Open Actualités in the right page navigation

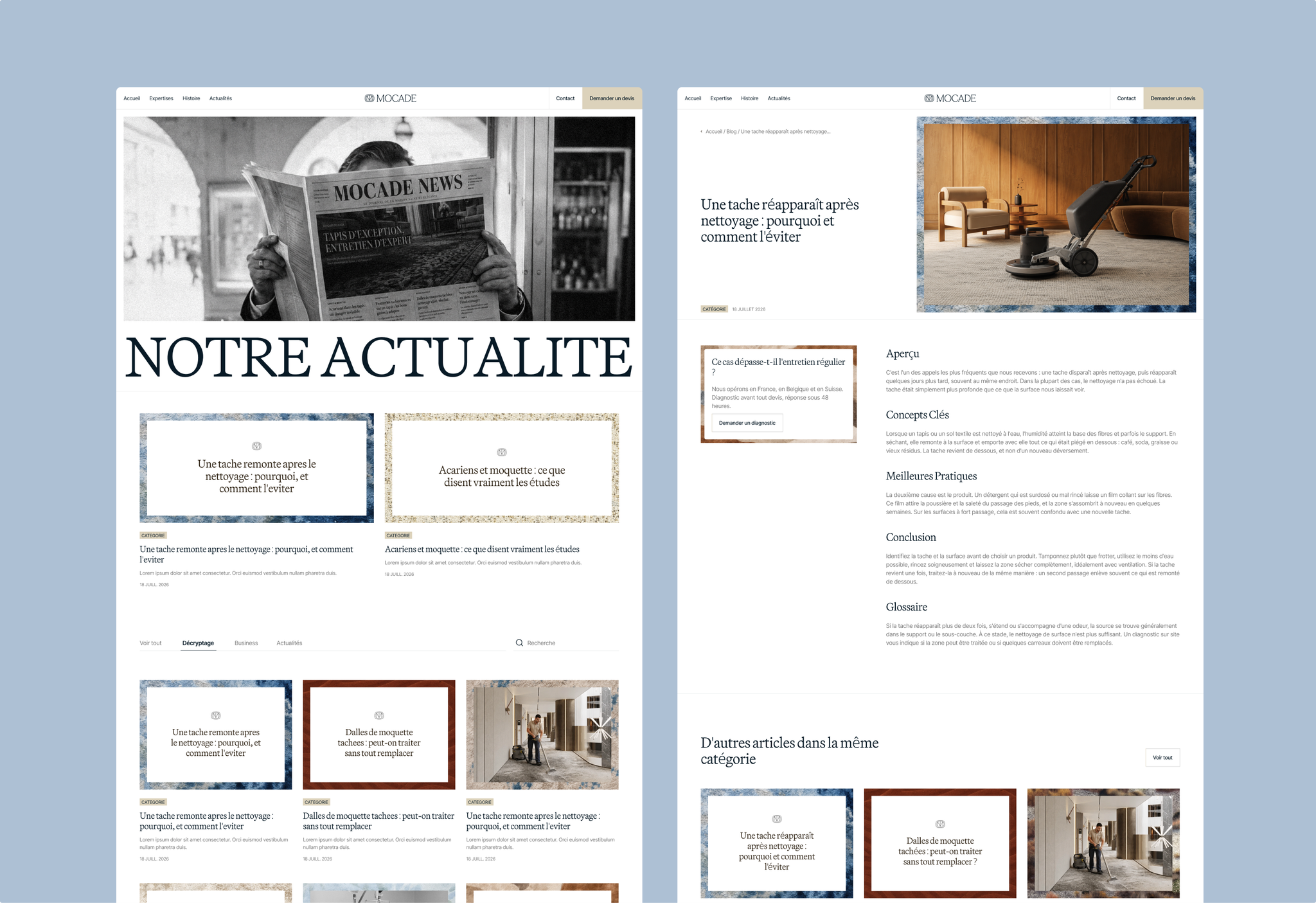pos(779,98)
